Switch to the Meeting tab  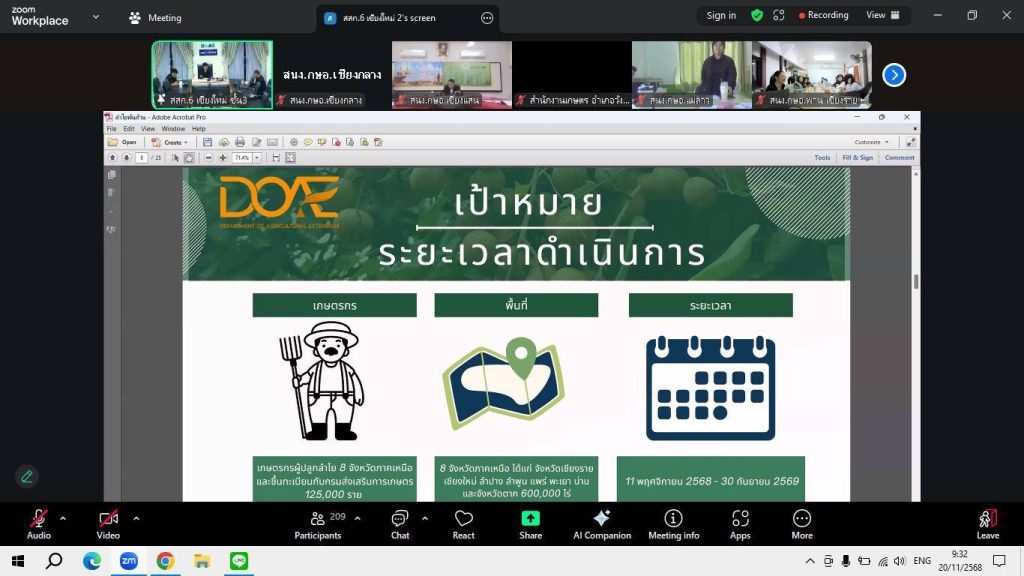[x=155, y=17]
